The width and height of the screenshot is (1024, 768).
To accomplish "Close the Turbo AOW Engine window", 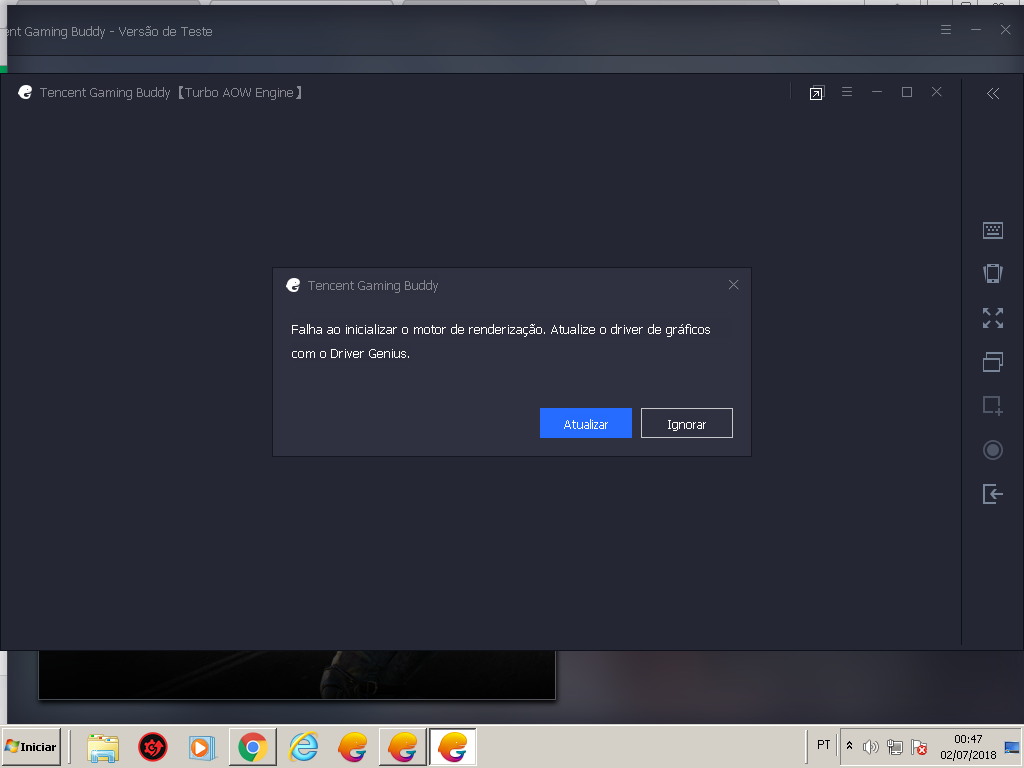I will (936, 92).
